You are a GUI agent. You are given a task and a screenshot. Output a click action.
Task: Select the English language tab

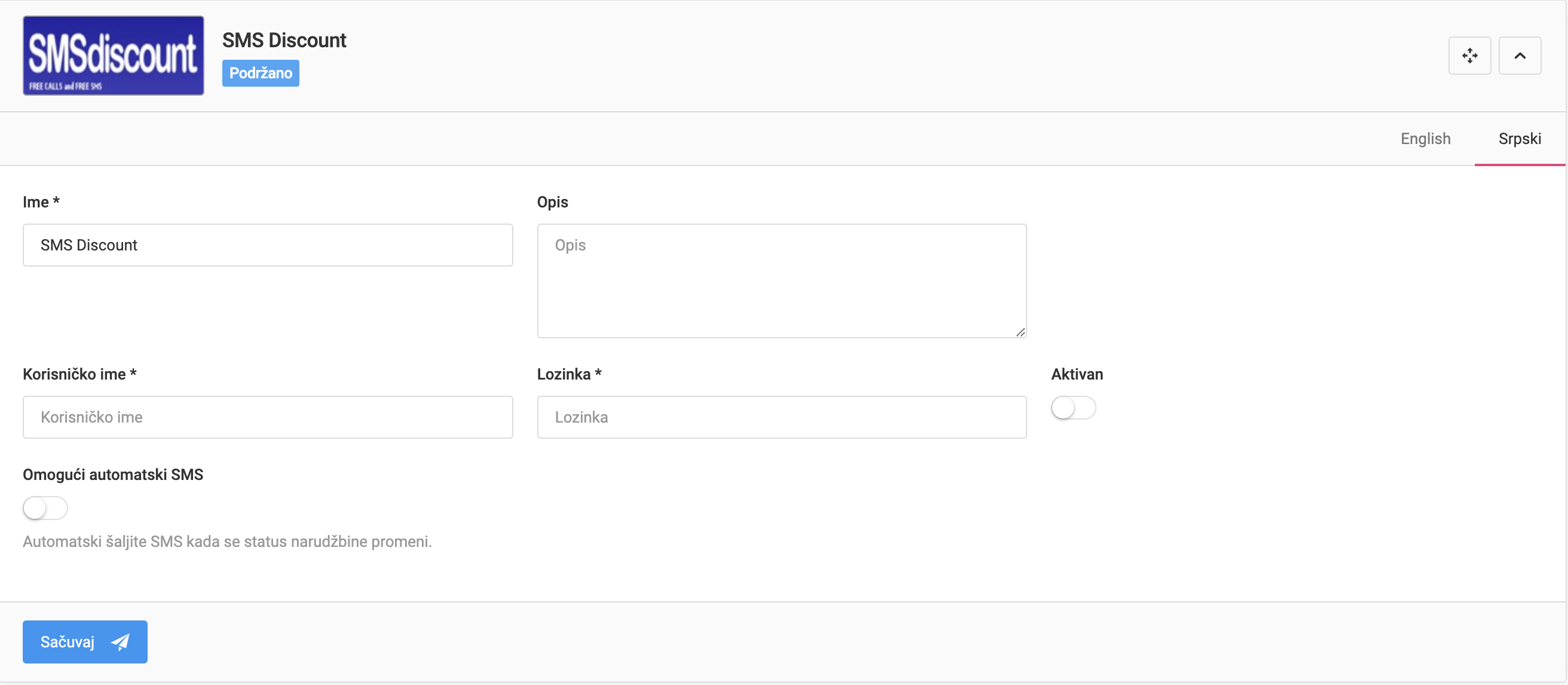tap(1426, 138)
